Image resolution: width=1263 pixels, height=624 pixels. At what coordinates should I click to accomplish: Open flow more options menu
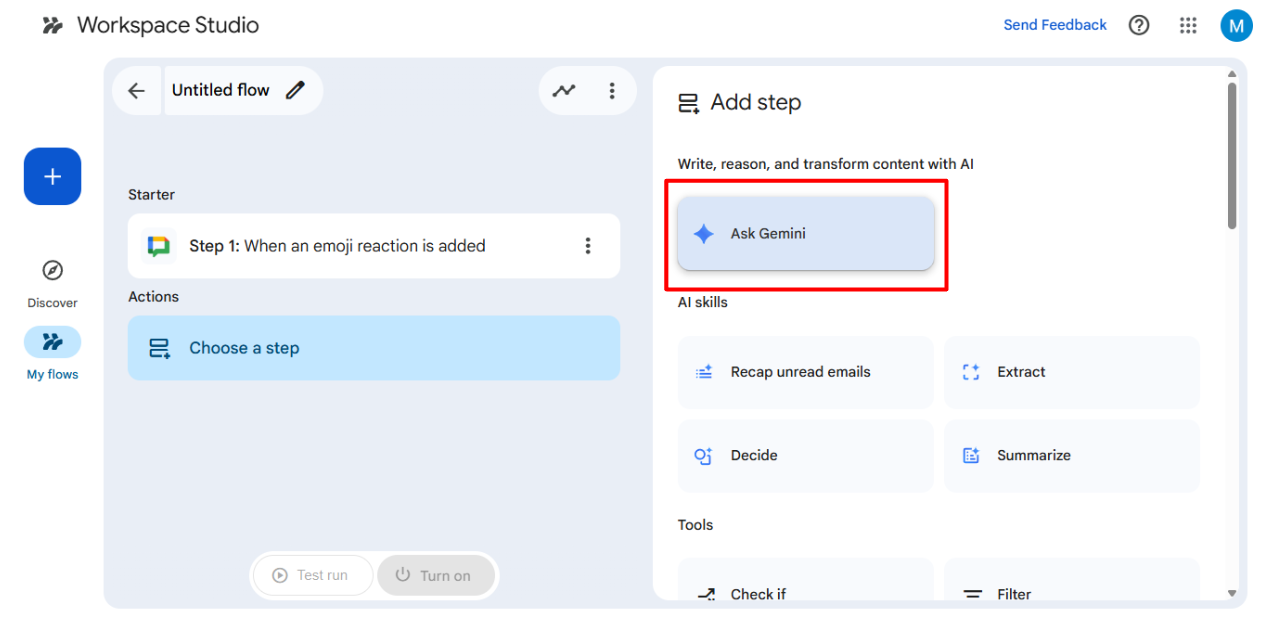pos(612,91)
